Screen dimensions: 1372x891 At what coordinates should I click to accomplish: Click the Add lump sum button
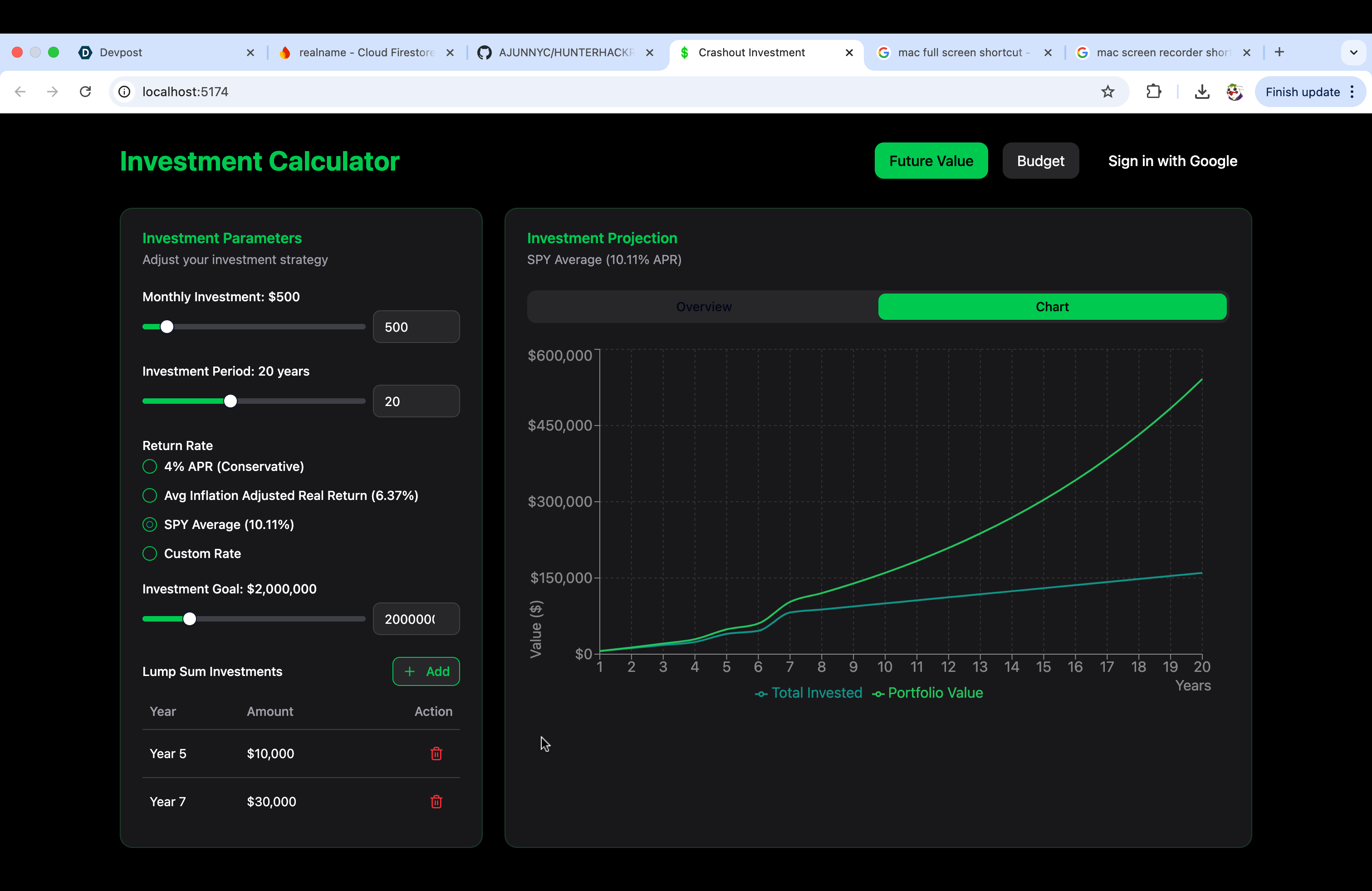click(x=426, y=671)
